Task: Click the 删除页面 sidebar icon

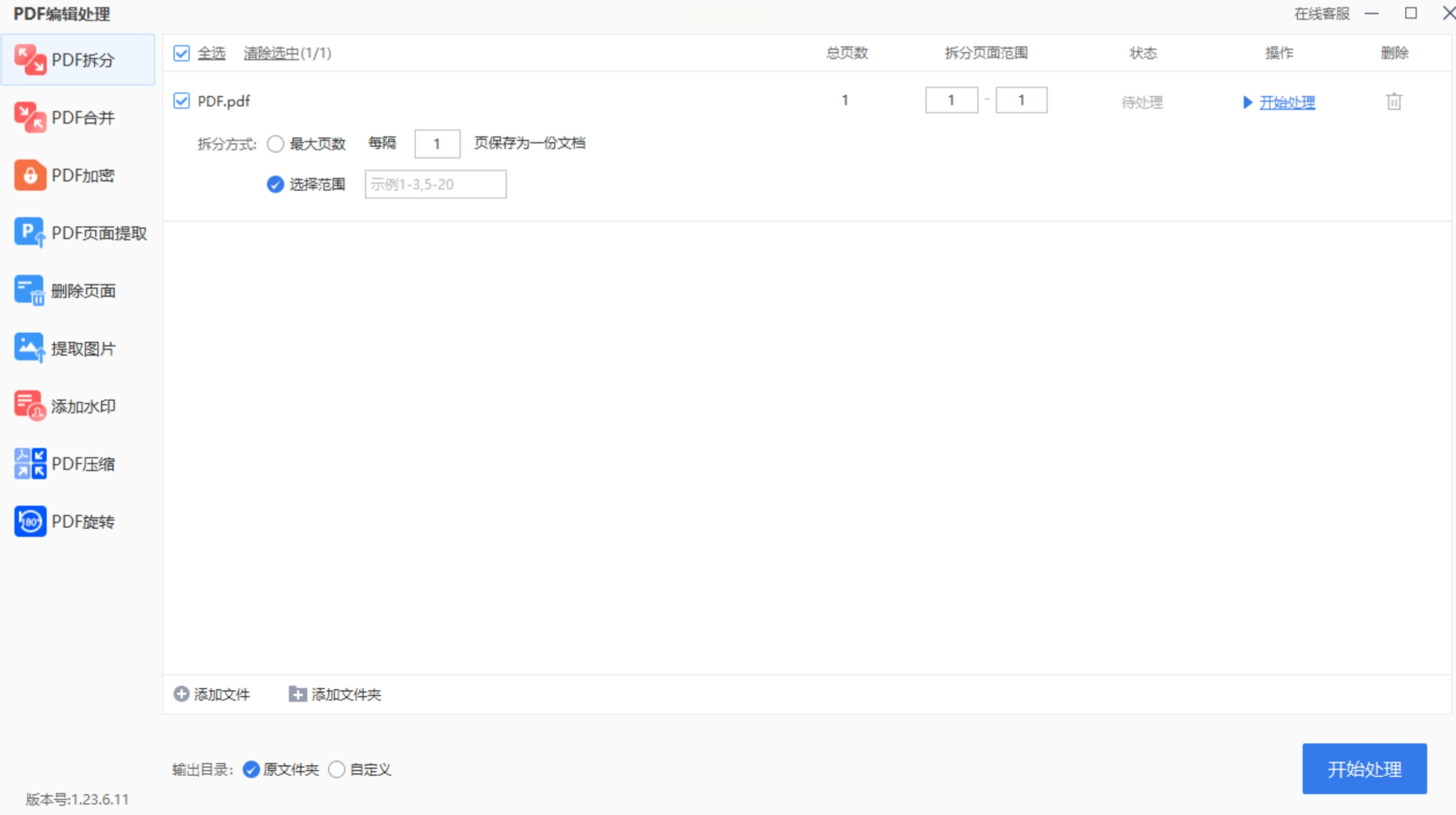Action: coord(29,291)
